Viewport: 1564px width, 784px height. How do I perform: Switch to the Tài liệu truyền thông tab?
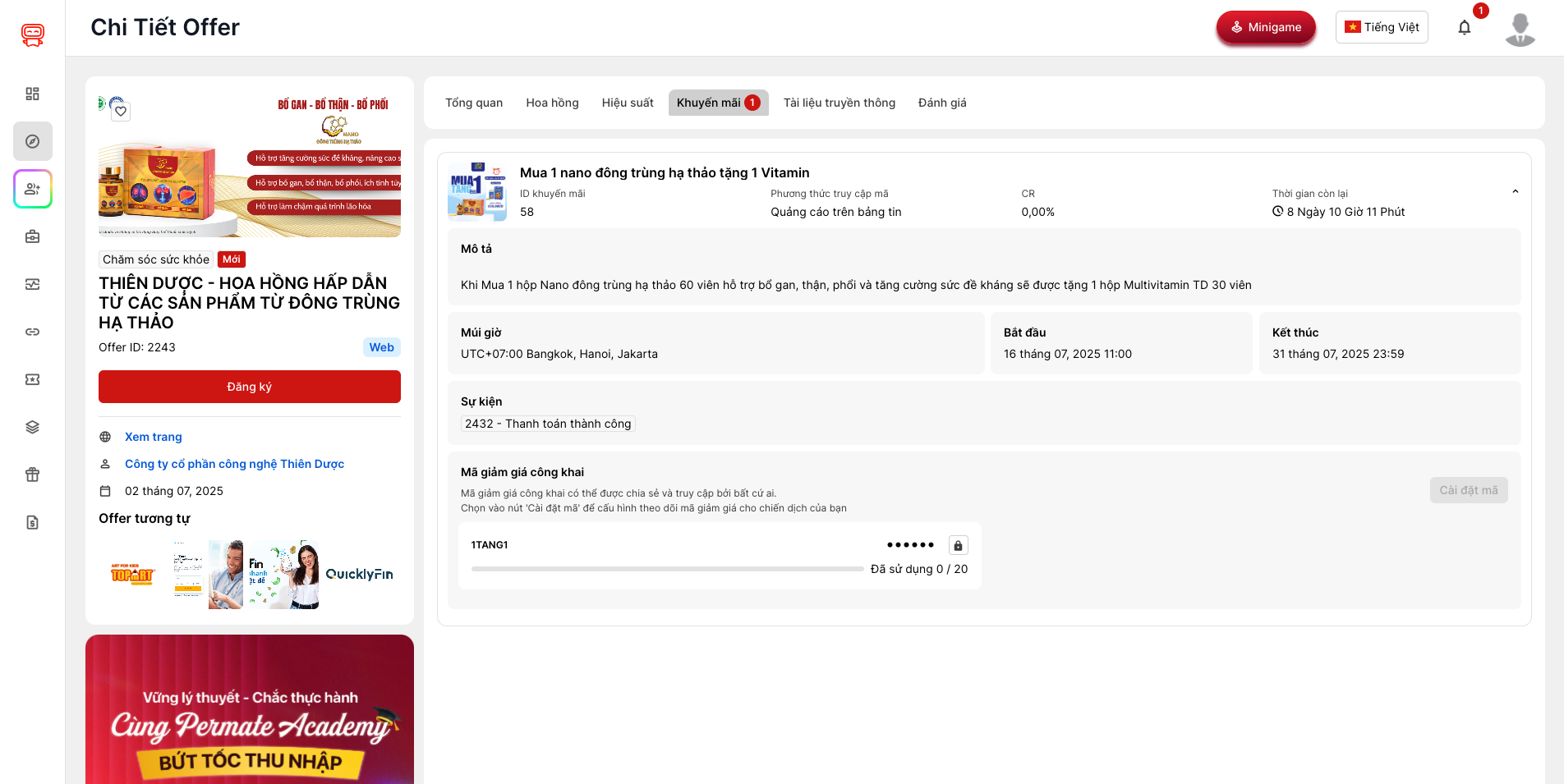[839, 103]
